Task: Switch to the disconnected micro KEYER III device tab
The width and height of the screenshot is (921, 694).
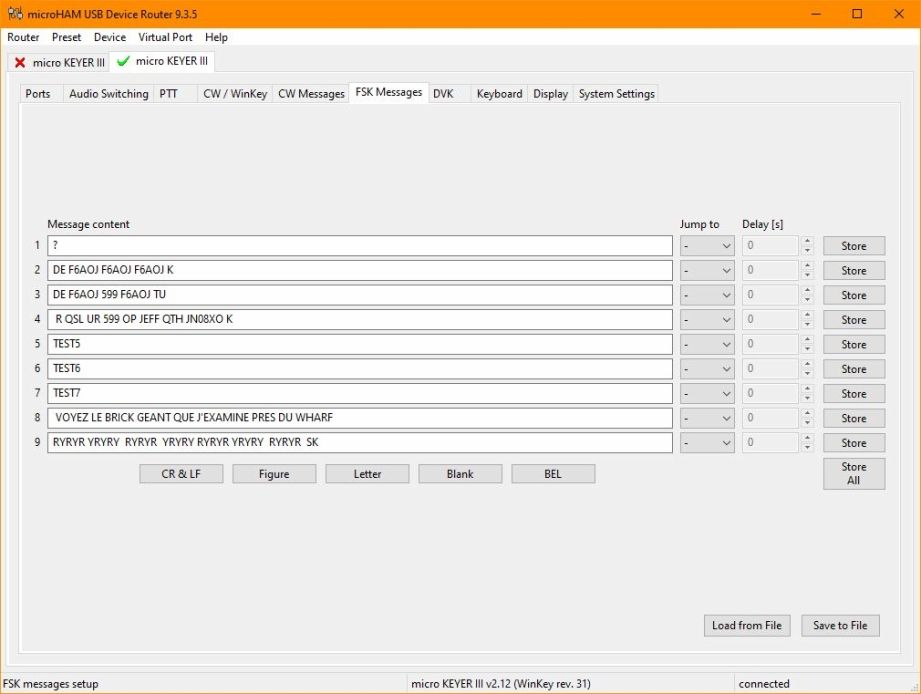Action: coord(58,62)
